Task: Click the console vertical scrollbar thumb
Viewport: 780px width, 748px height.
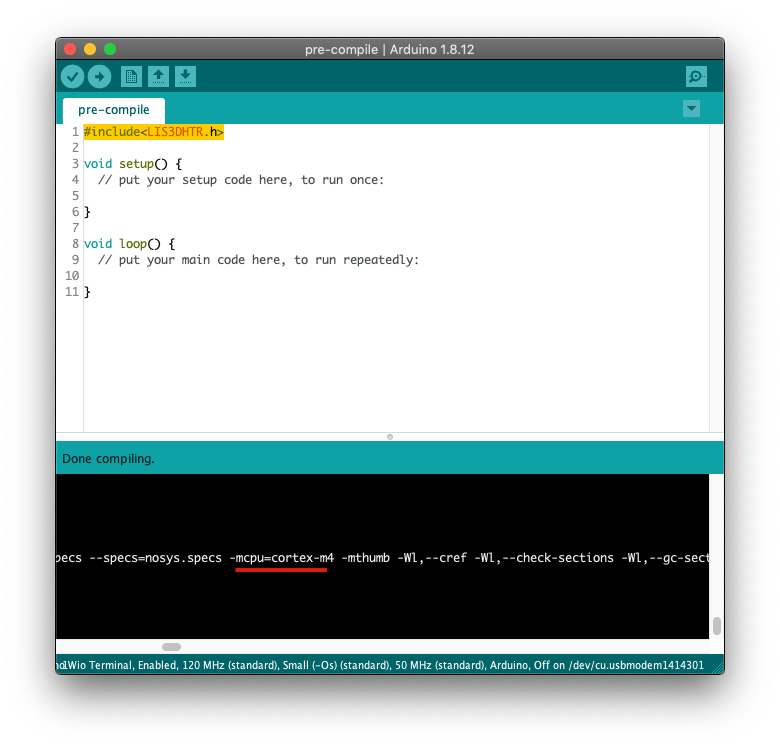Action: coord(716,626)
